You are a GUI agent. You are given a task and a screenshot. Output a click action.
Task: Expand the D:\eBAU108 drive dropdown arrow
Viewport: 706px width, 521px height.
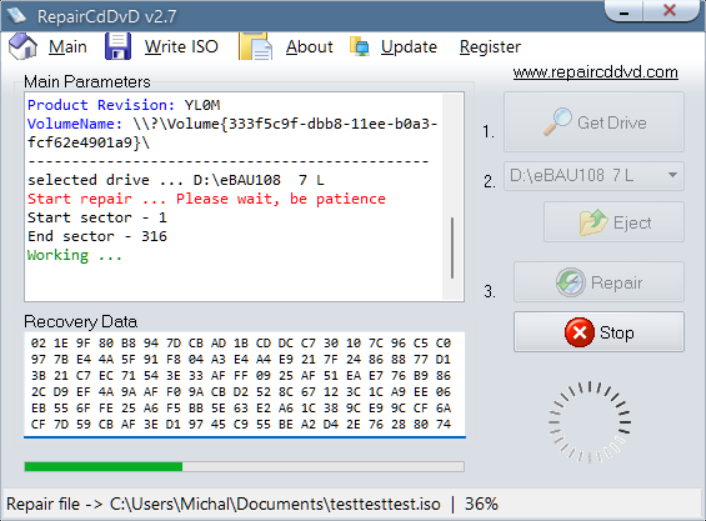(x=673, y=175)
